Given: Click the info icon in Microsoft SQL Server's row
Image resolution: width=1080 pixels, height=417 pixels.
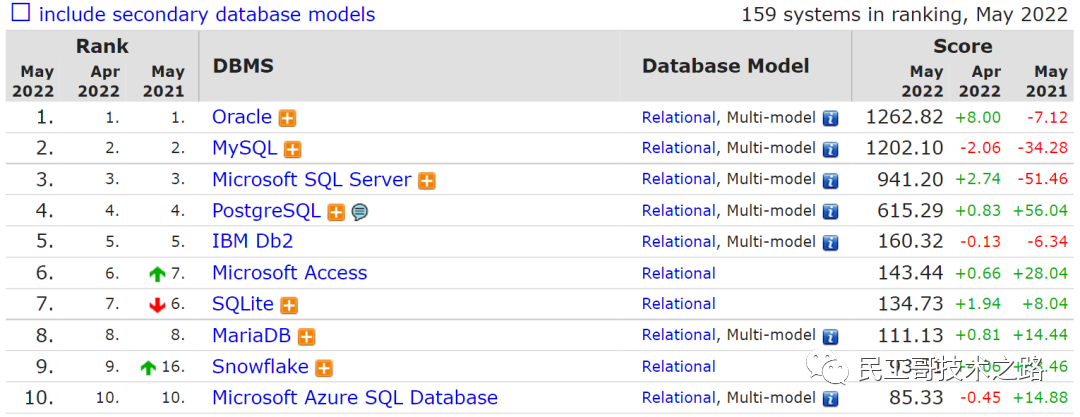Looking at the screenshot, I should point(830,180).
